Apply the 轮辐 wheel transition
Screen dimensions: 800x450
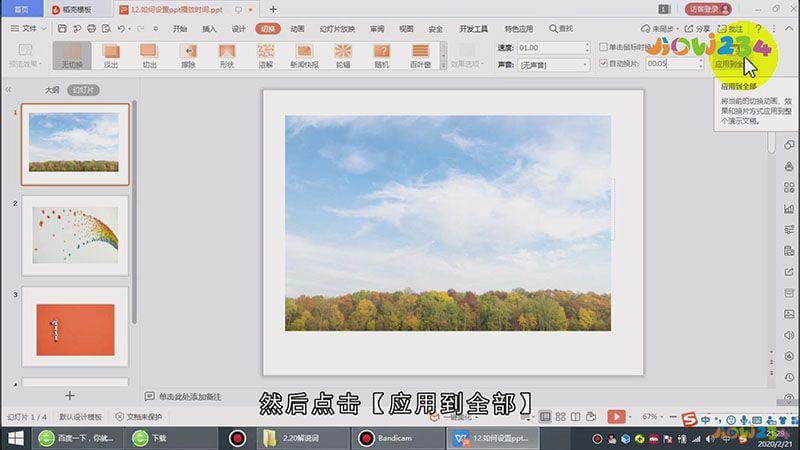click(343, 55)
